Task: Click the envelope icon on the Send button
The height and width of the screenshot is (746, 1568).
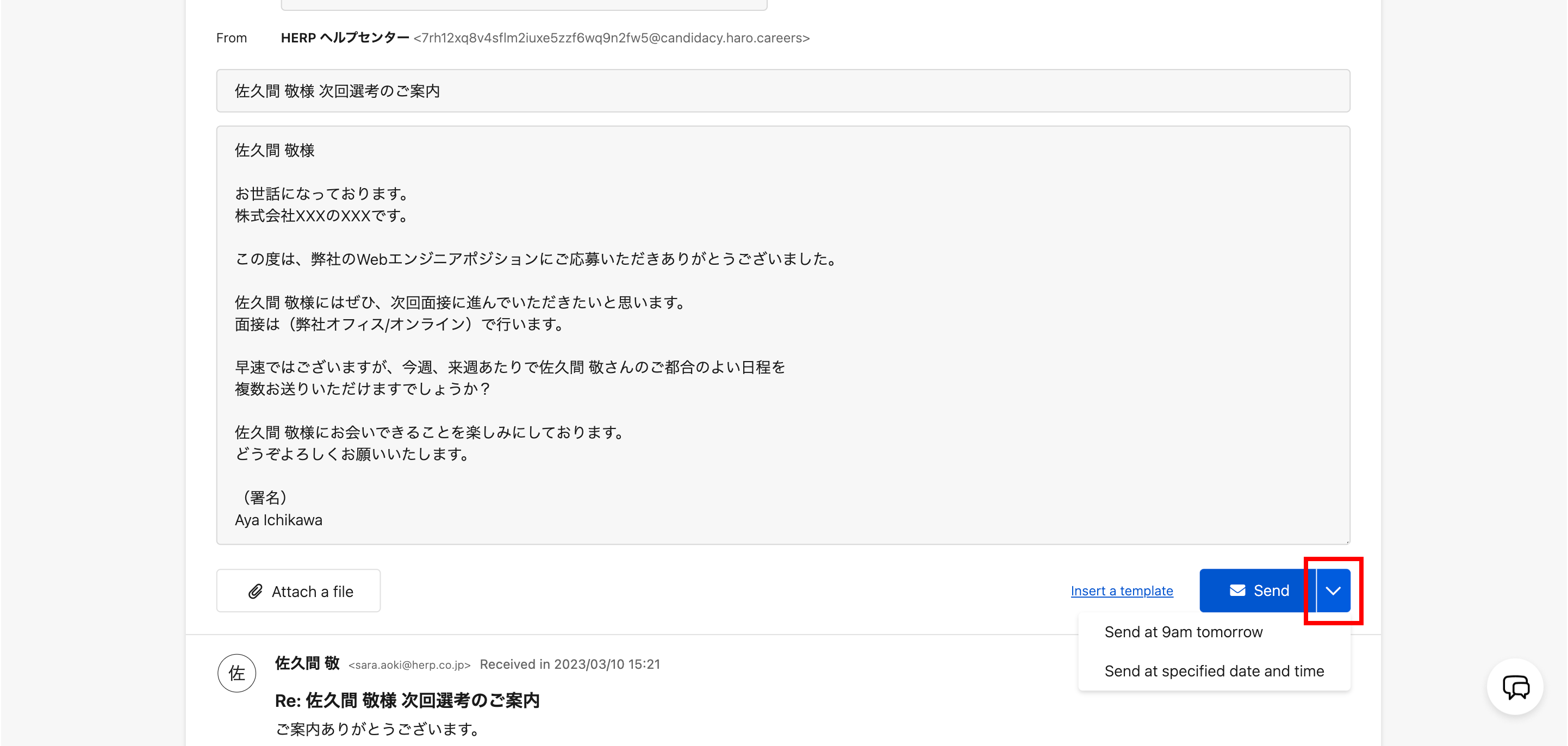Action: [1237, 590]
